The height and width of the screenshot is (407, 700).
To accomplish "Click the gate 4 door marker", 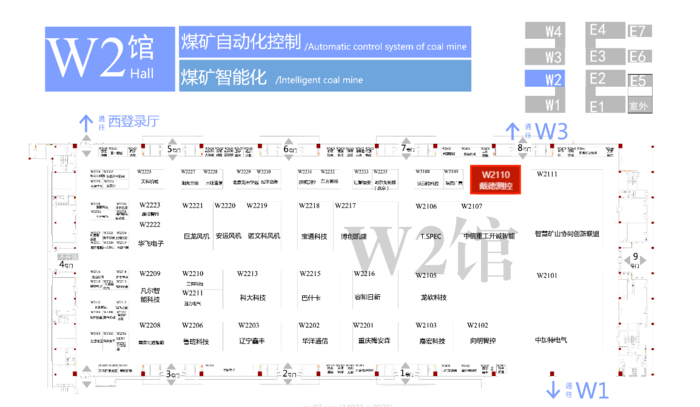I will tap(66, 264).
